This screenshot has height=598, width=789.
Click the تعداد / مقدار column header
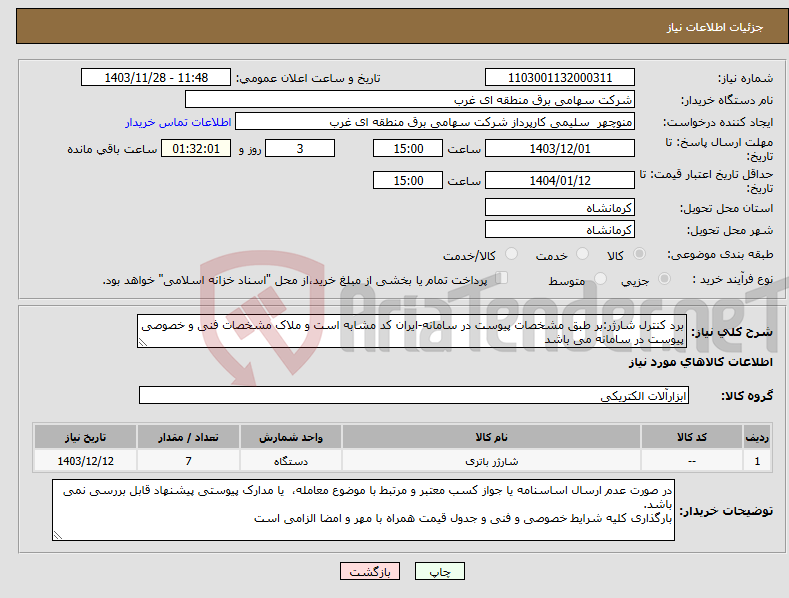point(188,437)
